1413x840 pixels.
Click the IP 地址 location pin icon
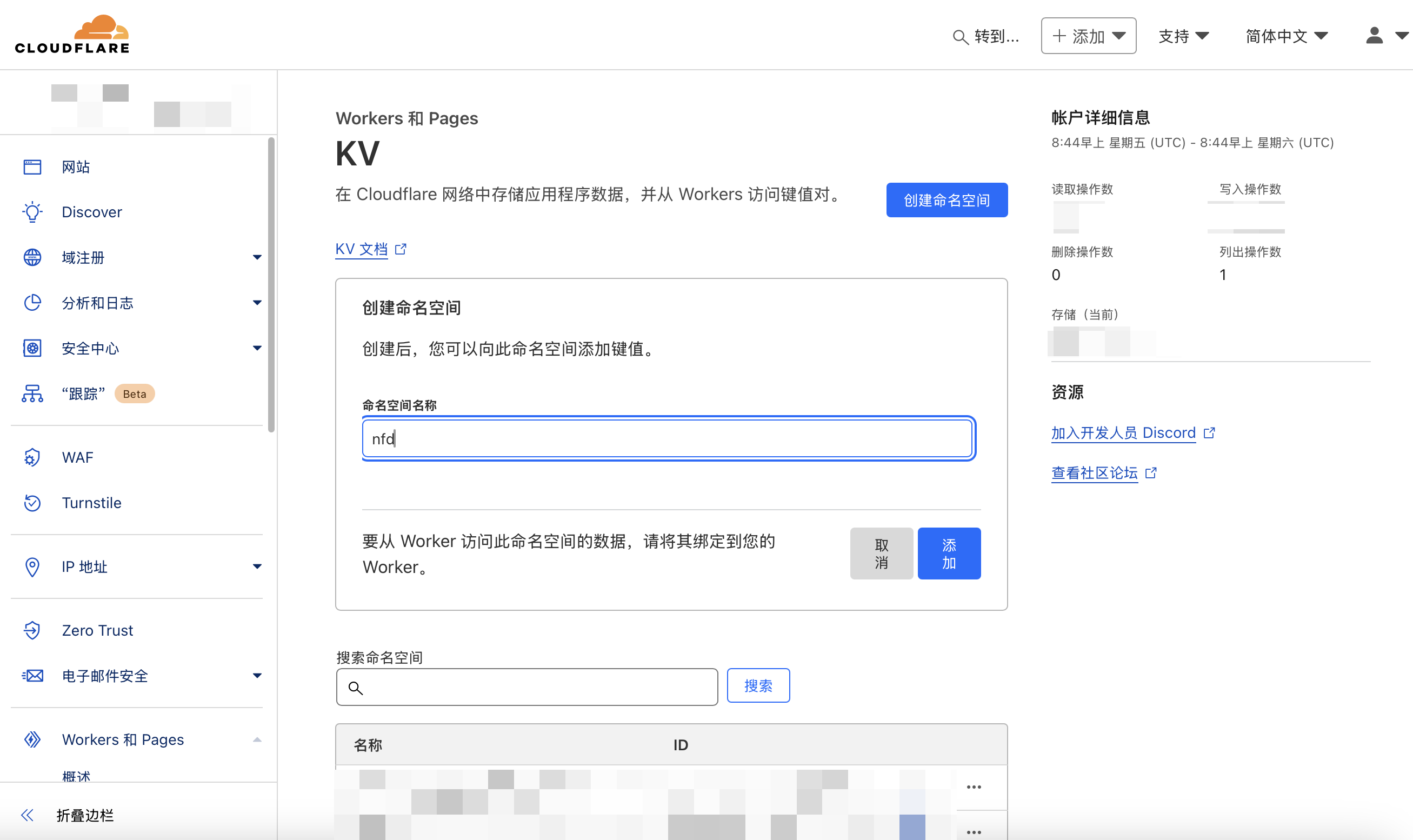point(32,566)
